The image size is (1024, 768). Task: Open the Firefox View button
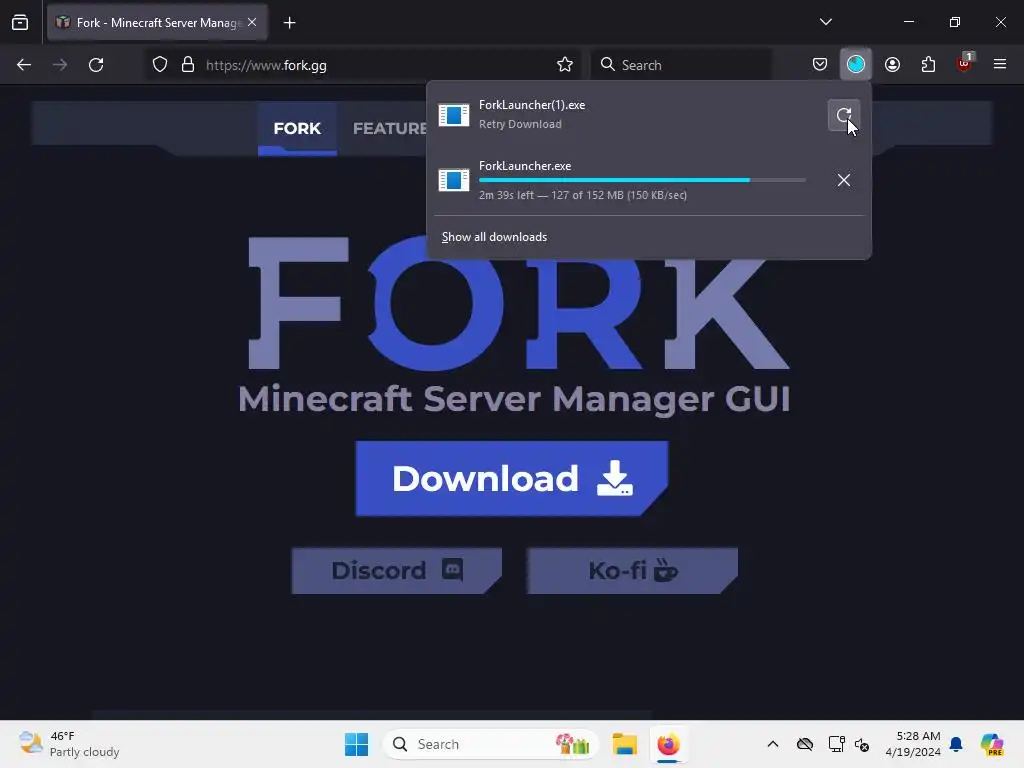tap(20, 23)
